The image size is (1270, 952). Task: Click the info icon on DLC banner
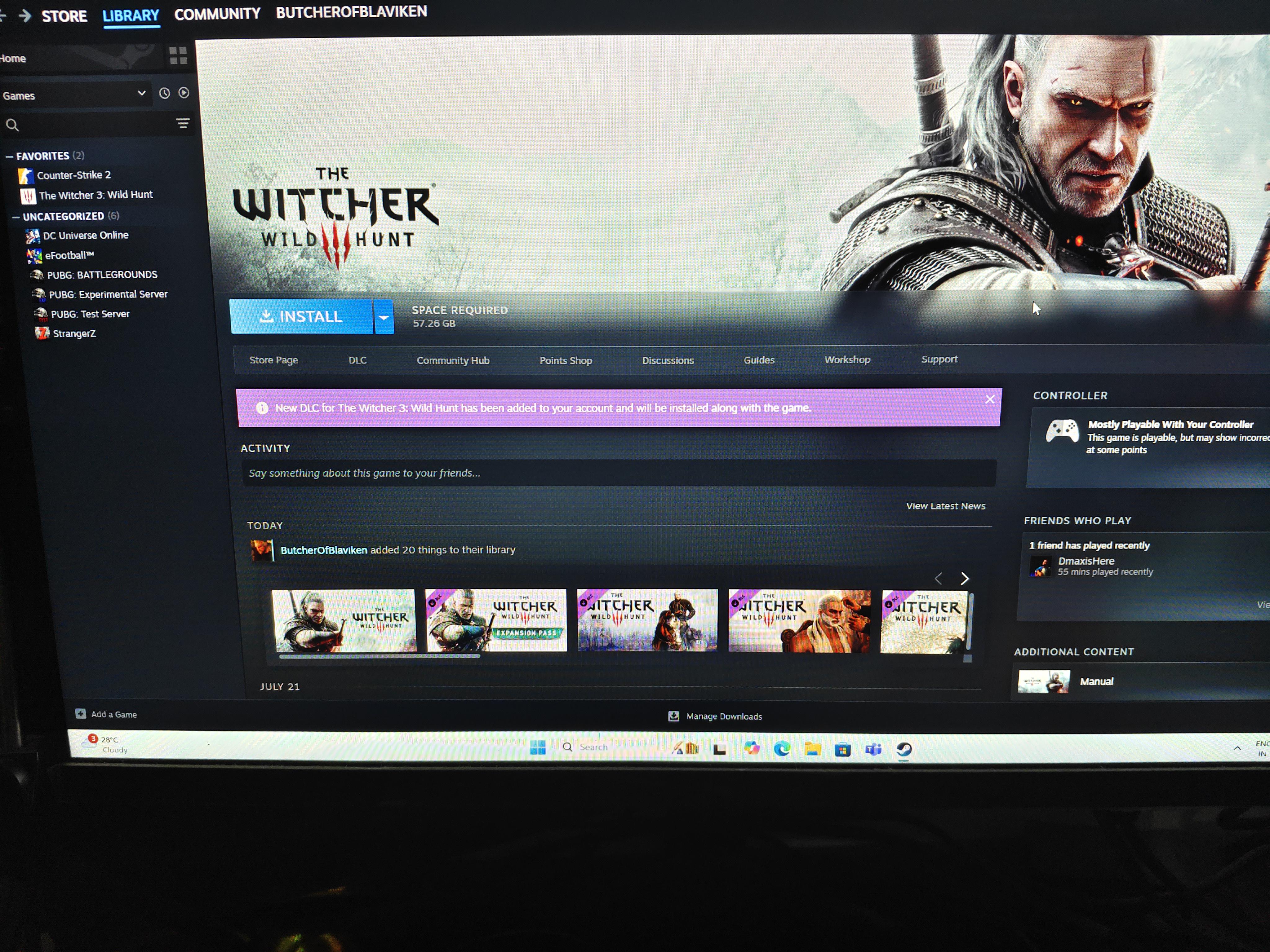[262, 408]
